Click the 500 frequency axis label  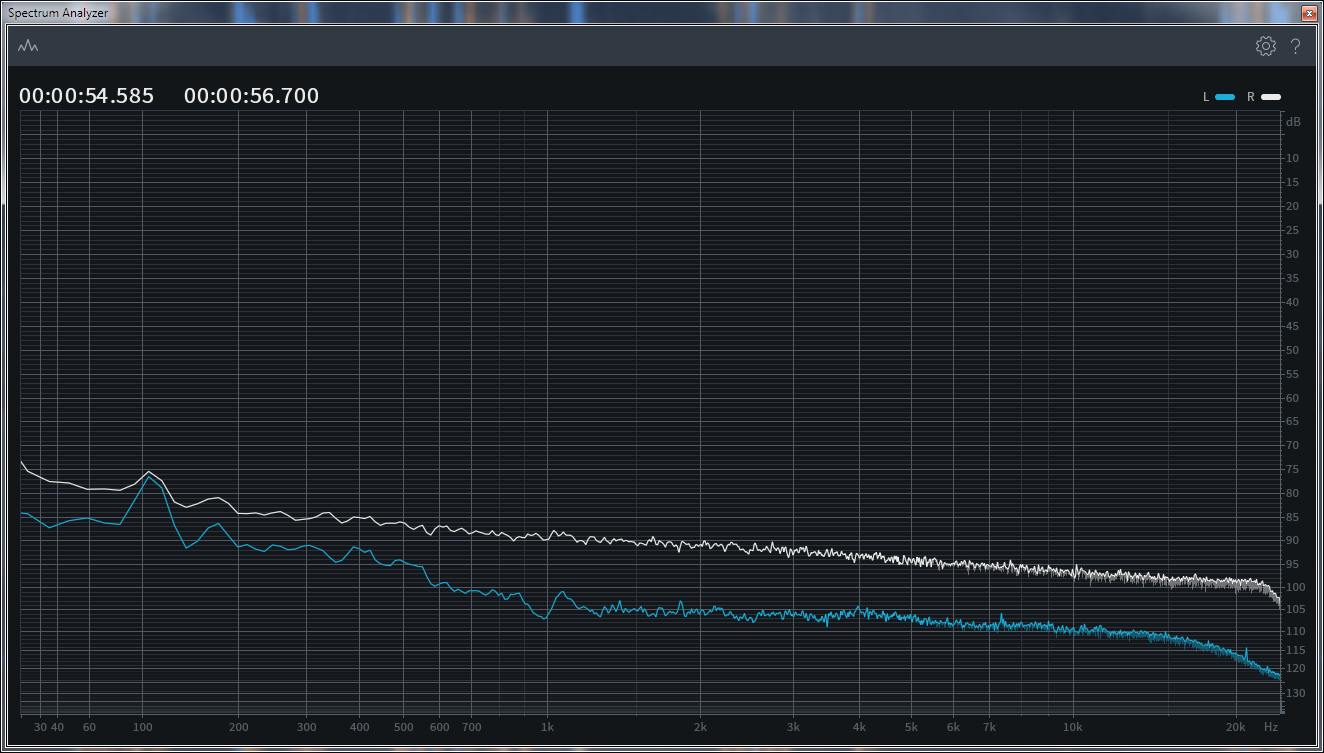tap(404, 727)
